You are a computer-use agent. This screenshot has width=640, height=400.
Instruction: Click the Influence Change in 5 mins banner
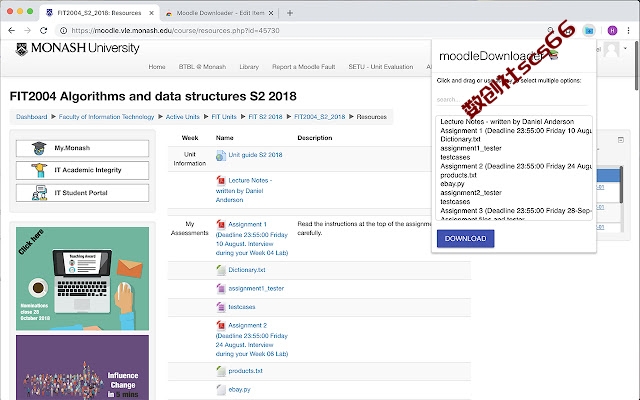82,367
